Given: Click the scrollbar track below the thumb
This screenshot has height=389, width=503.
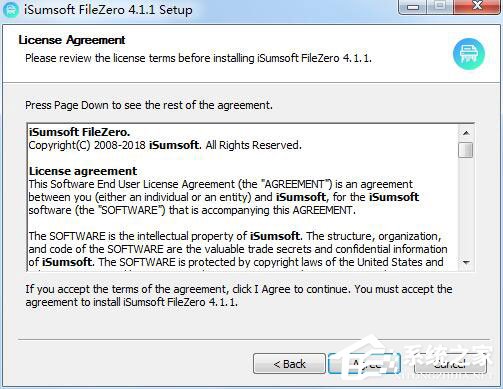Looking at the screenshot, I should click(466, 207).
